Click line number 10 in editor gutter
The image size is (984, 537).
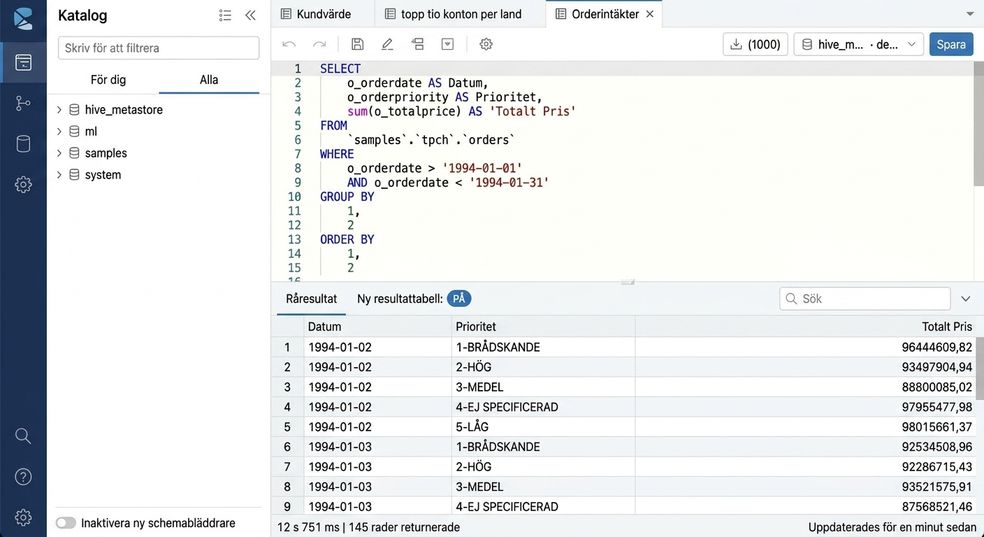294,197
